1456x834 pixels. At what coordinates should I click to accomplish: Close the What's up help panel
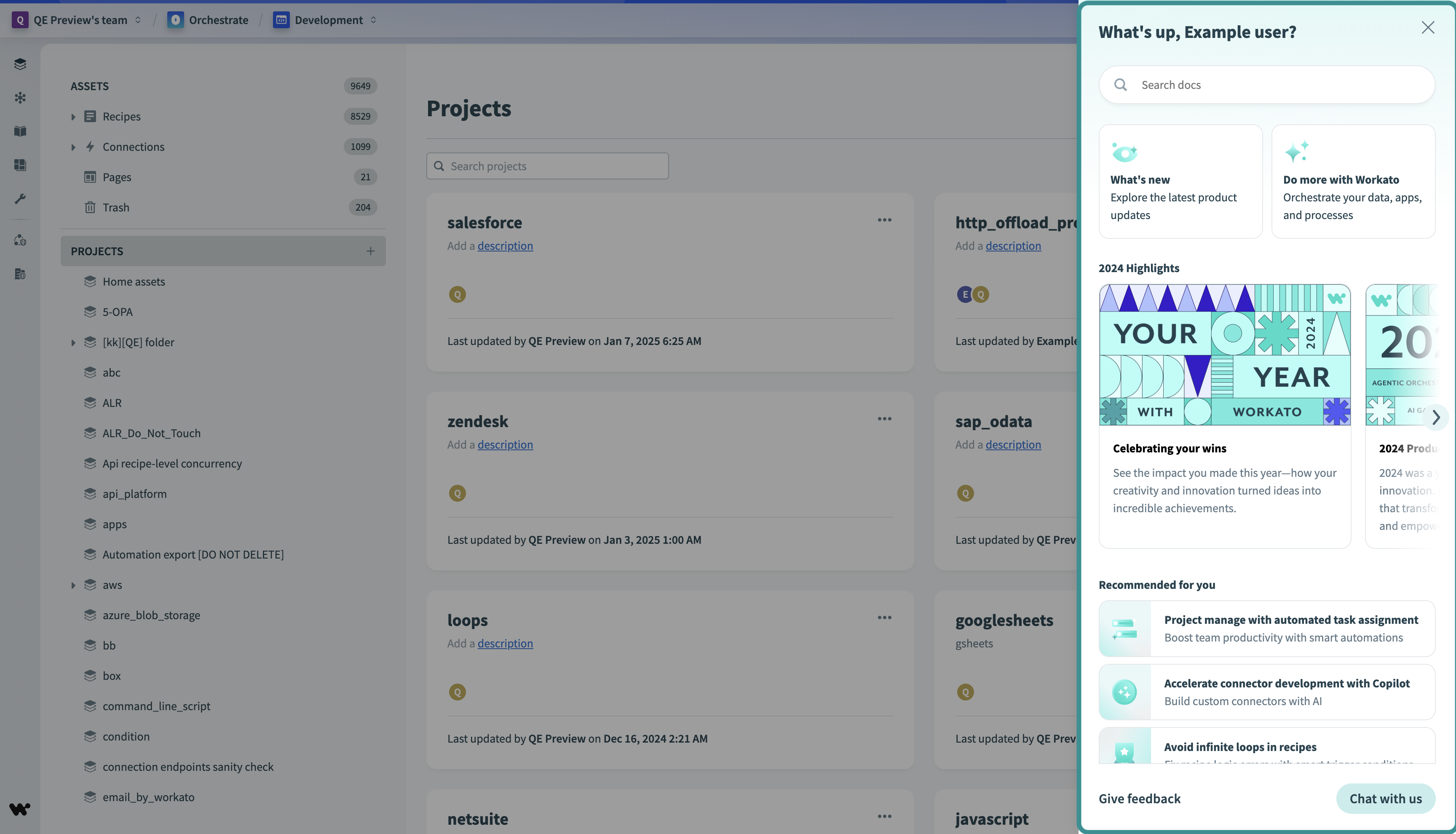tap(1427, 27)
